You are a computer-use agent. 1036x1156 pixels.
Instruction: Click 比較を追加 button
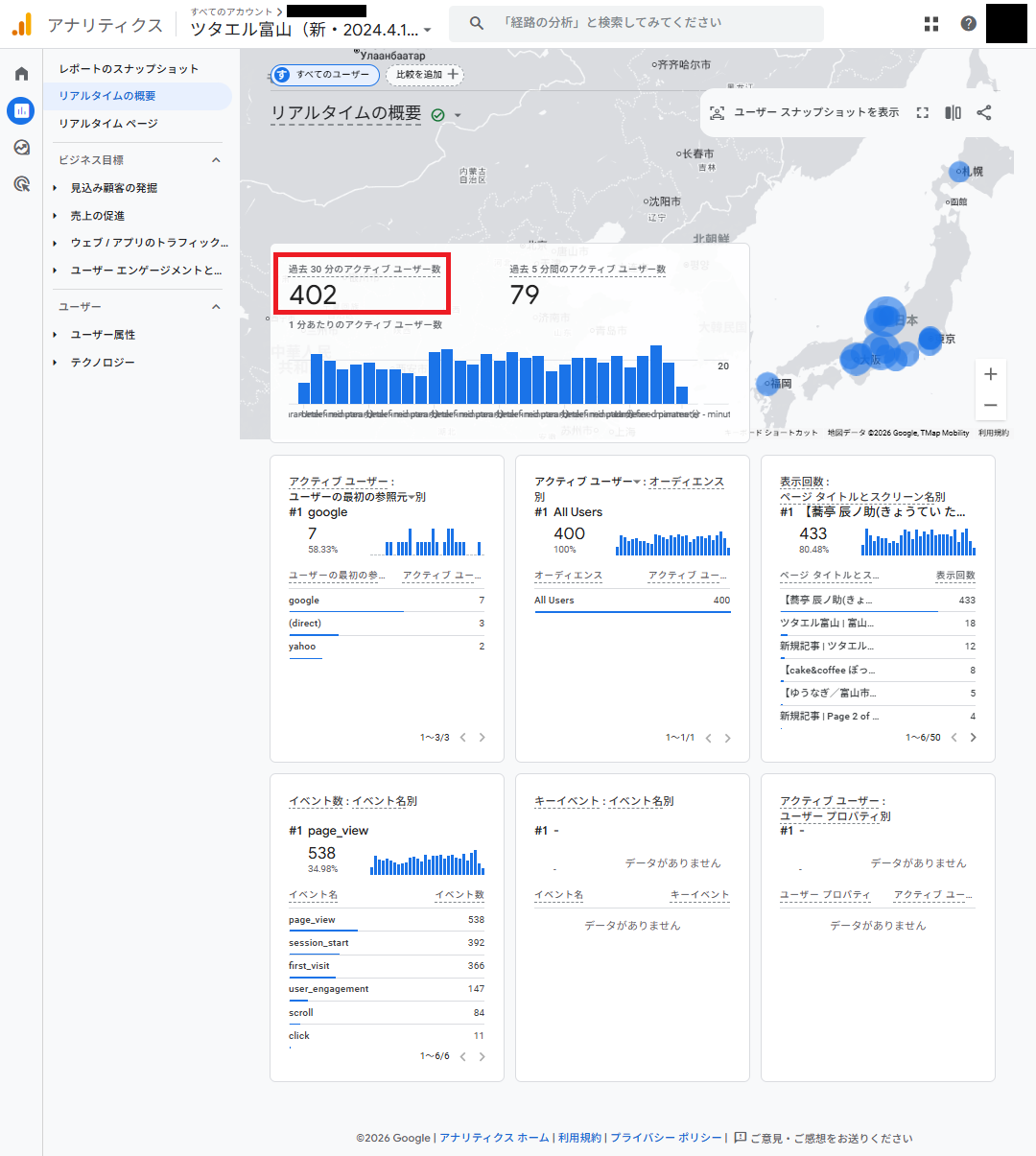point(426,75)
